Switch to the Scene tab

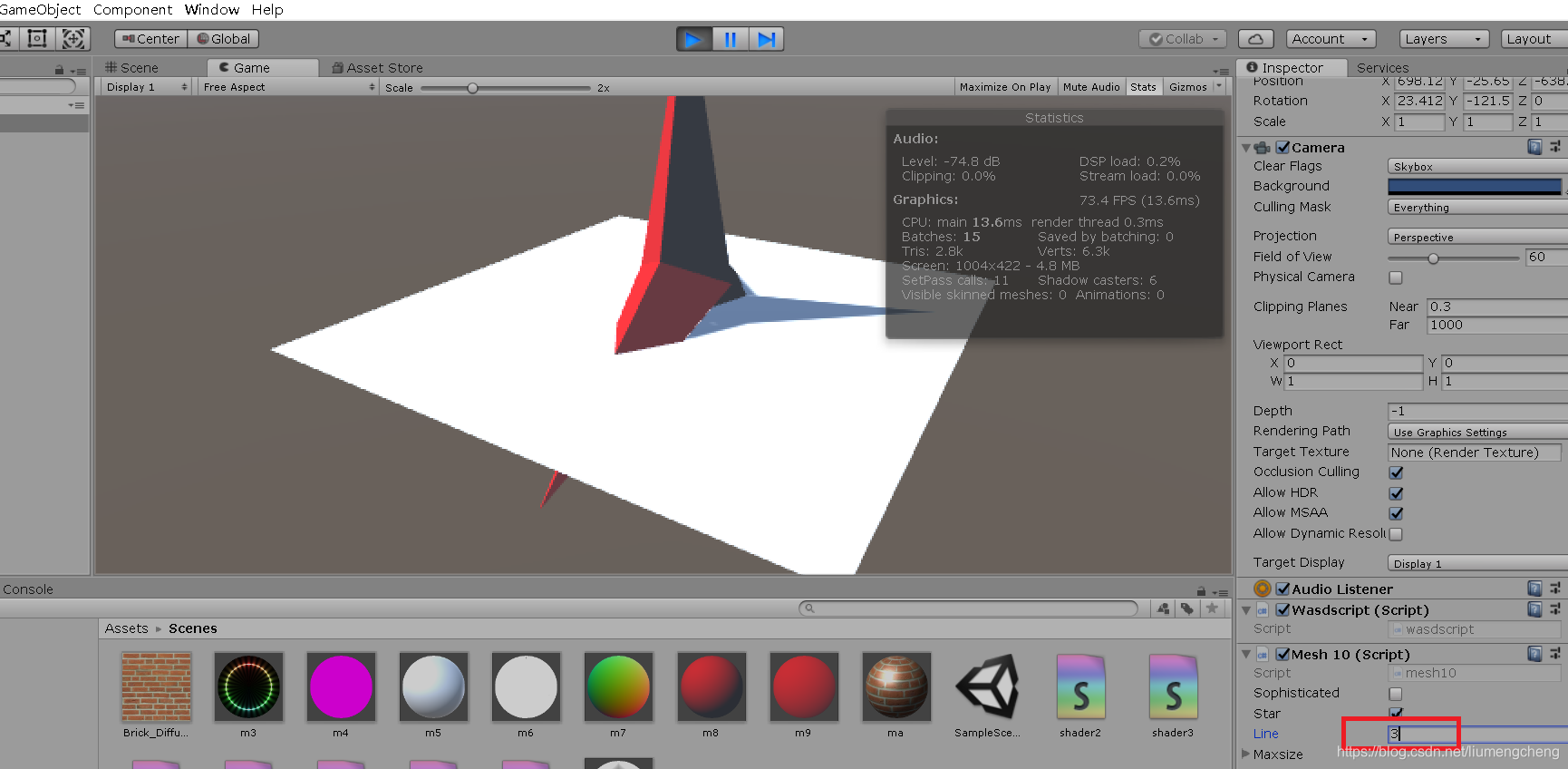click(x=131, y=68)
